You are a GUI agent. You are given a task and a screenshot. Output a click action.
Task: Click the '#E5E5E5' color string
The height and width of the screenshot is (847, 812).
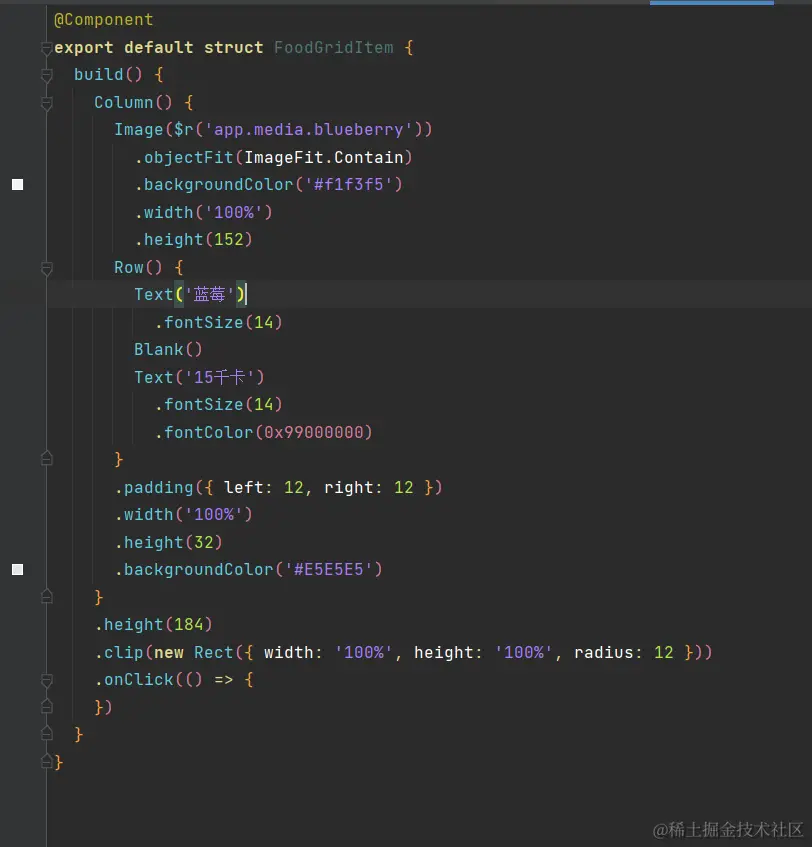pyautogui.click(x=329, y=569)
